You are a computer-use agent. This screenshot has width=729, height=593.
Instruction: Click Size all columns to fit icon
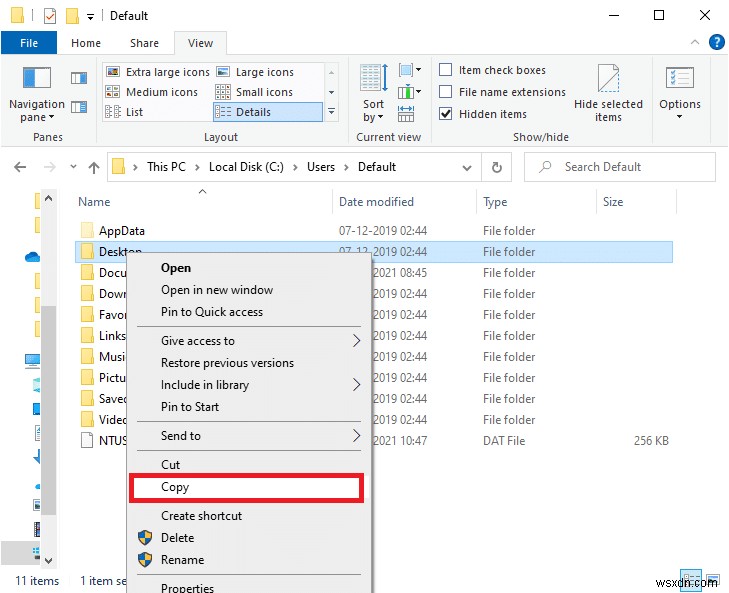406,113
